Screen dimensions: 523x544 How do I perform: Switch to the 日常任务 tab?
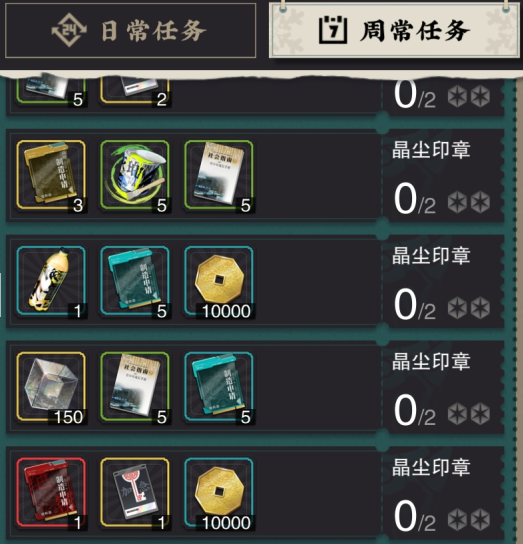tap(130, 31)
